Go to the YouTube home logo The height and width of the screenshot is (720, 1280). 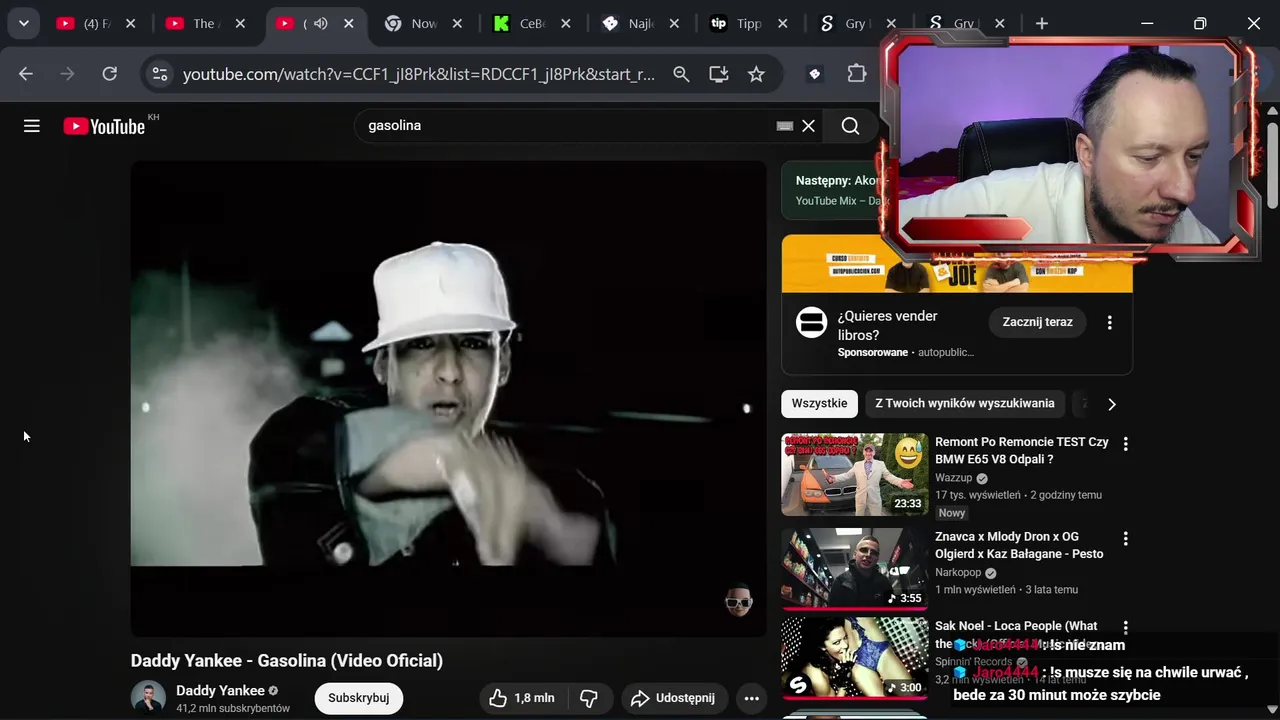104,126
